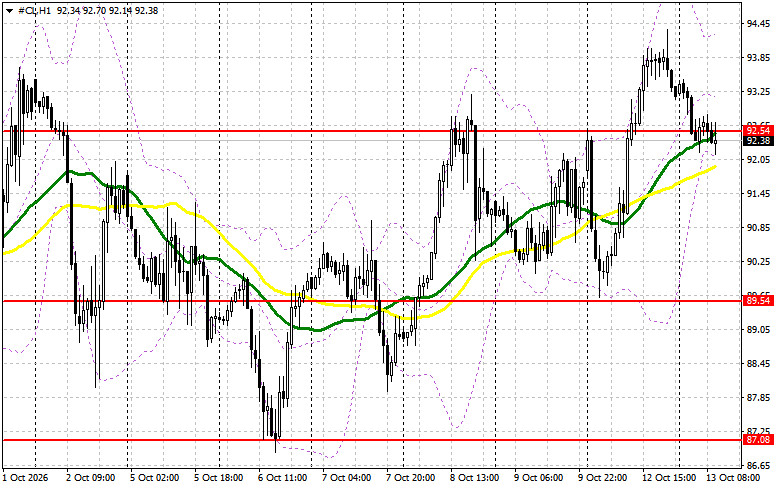Click the OHLC values 92.34 92.70 92.14 92.38
This screenshot has width=781, height=489.
(x=107, y=10)
